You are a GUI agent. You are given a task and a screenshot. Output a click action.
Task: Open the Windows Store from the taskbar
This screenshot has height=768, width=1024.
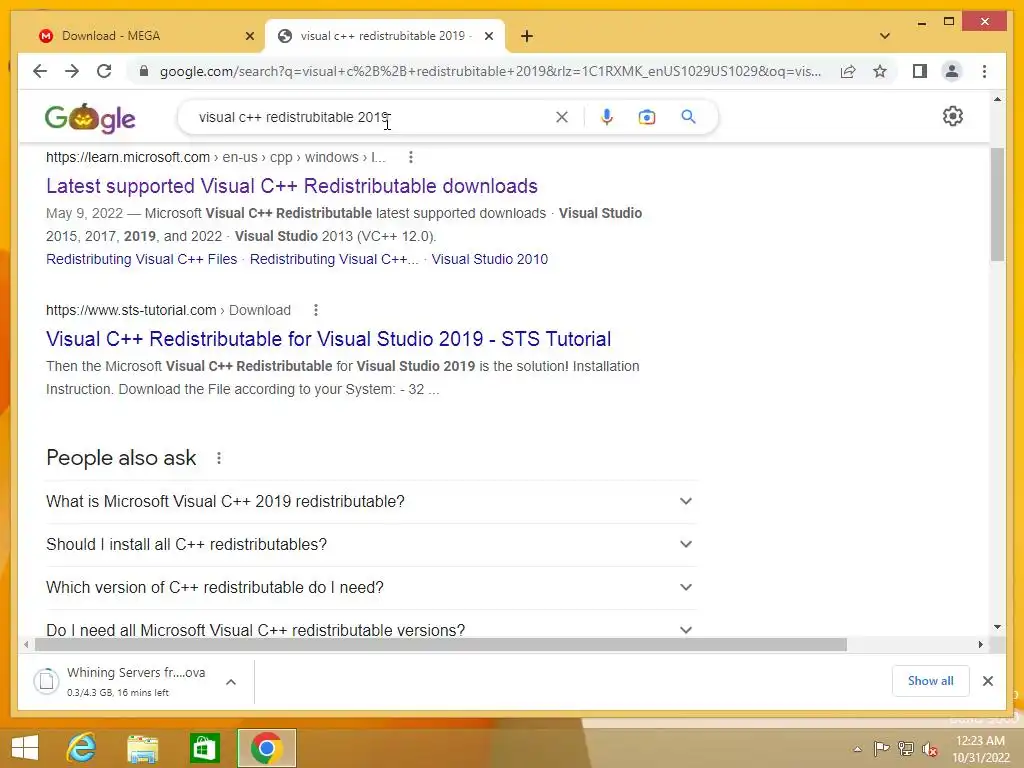(204, 748)
